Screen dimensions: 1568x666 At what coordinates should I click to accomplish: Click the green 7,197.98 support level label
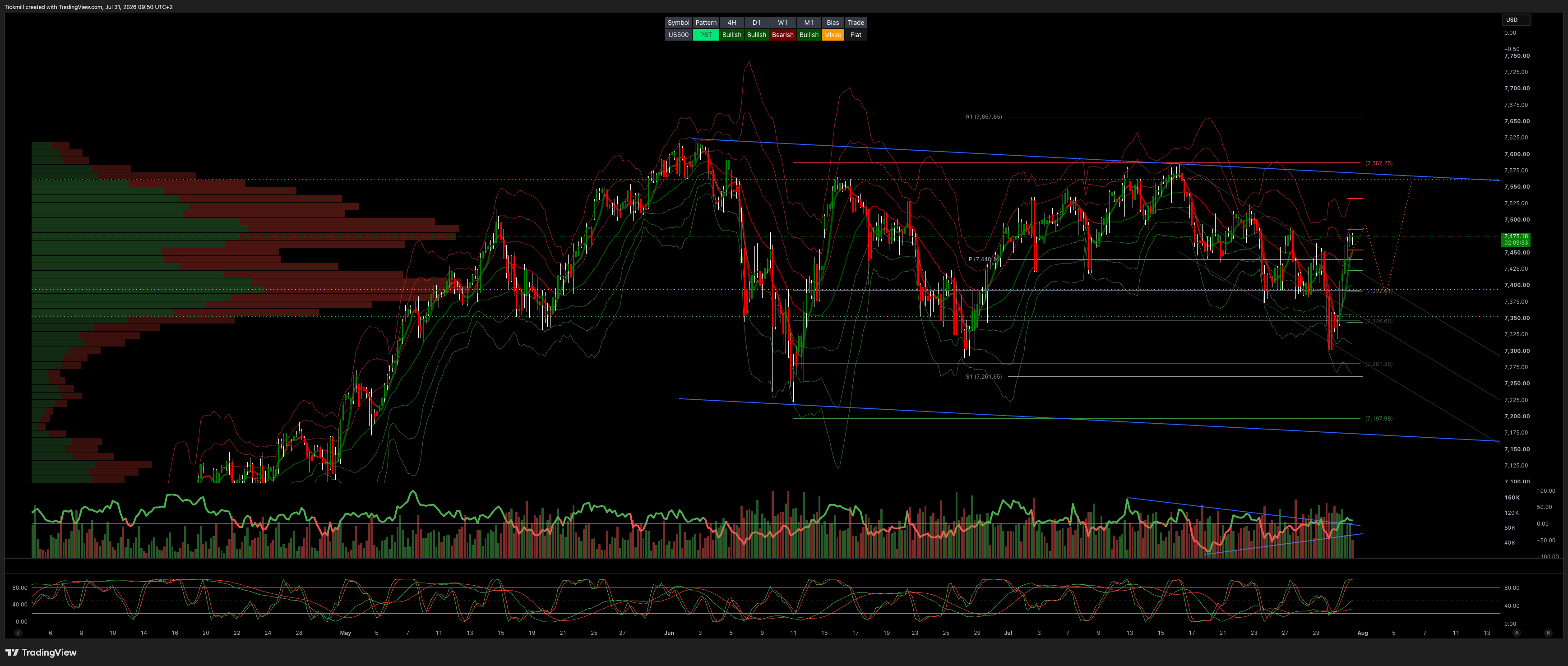pos(1378,418)
